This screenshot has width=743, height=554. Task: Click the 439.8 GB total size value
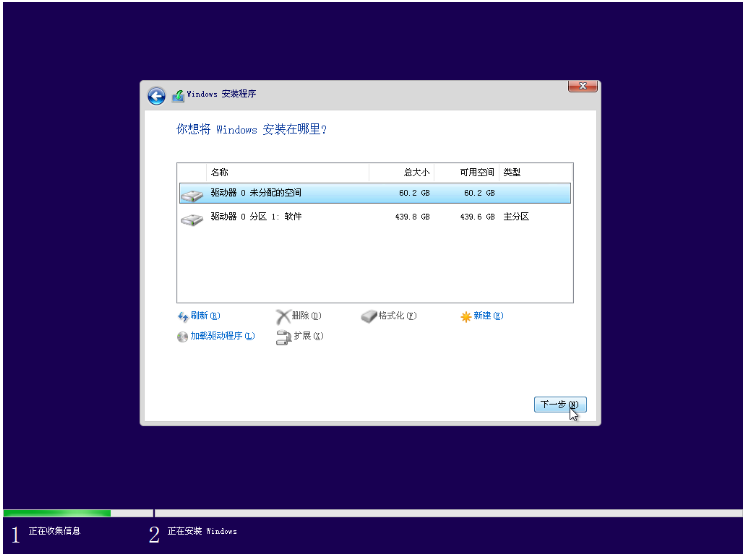[x=412, y=217]
